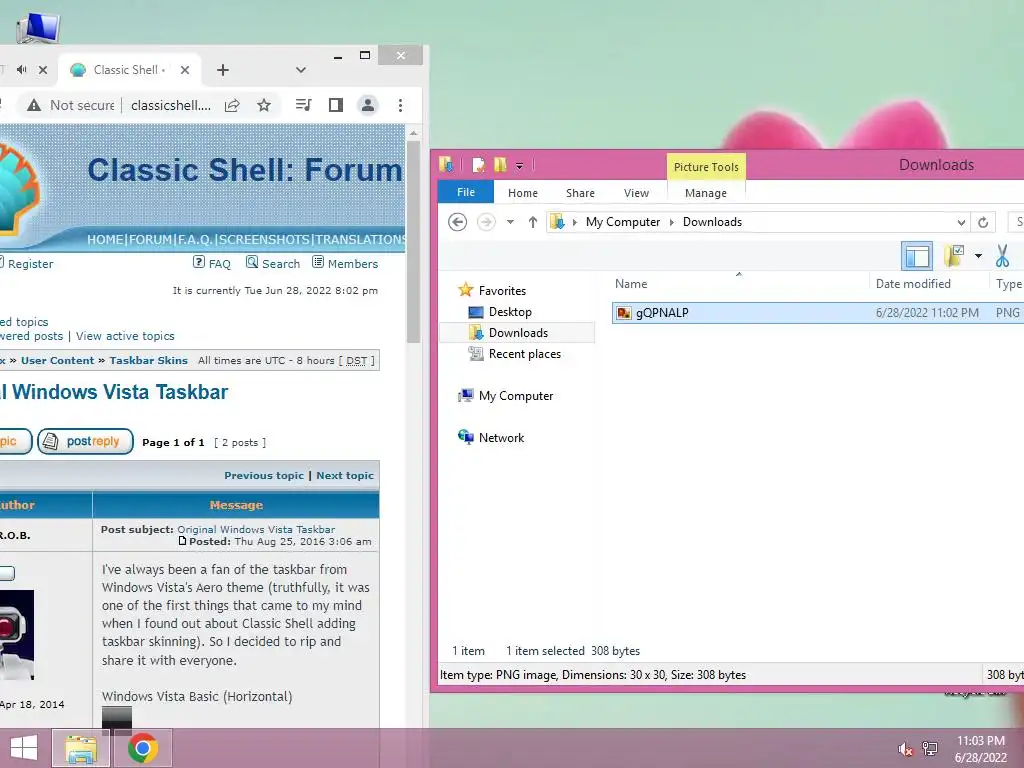Click the scissors Cut icon

coord(1002,256)
